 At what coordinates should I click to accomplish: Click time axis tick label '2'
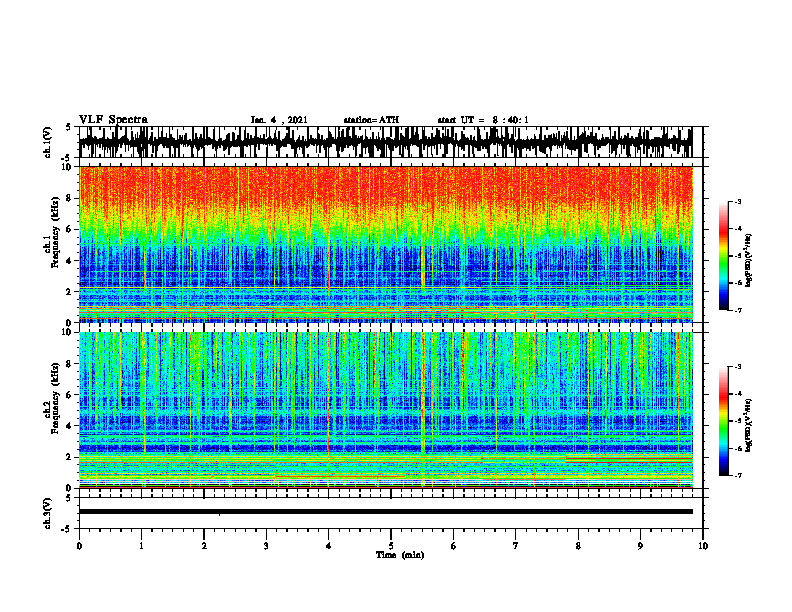(204, 546)
